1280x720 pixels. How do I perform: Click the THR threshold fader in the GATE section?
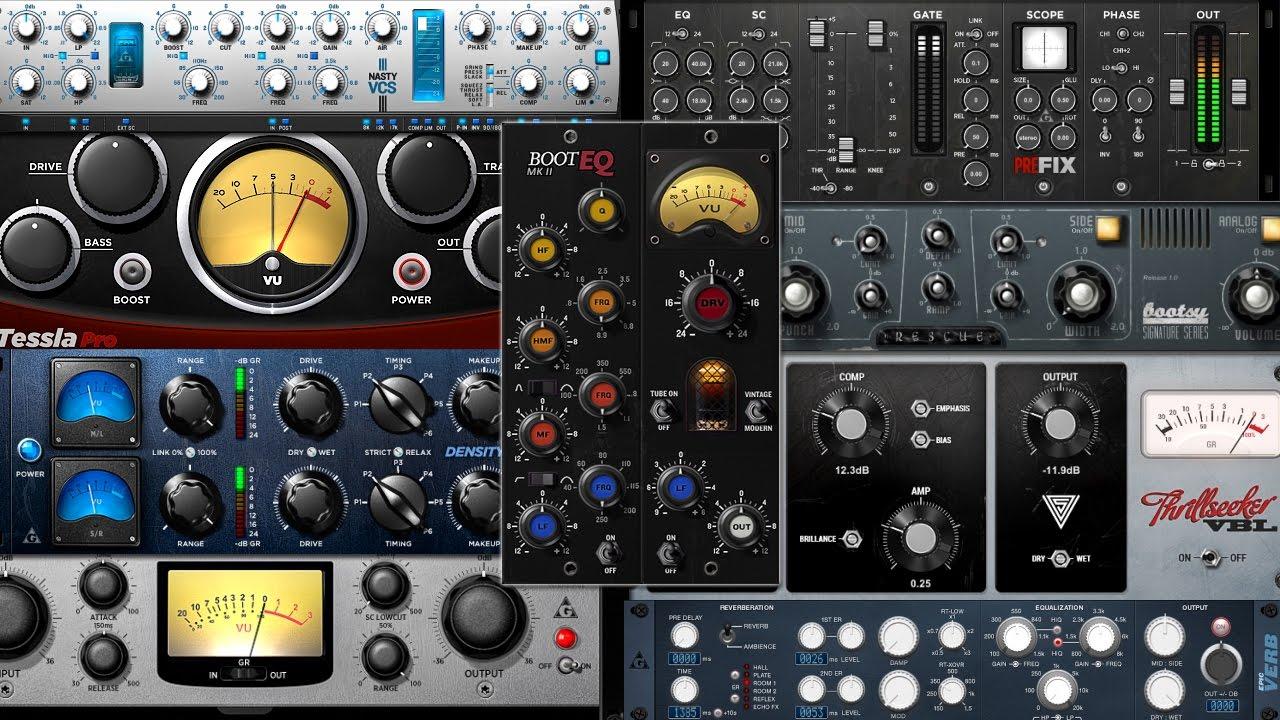pyautogui.click(x=817, y=32)
